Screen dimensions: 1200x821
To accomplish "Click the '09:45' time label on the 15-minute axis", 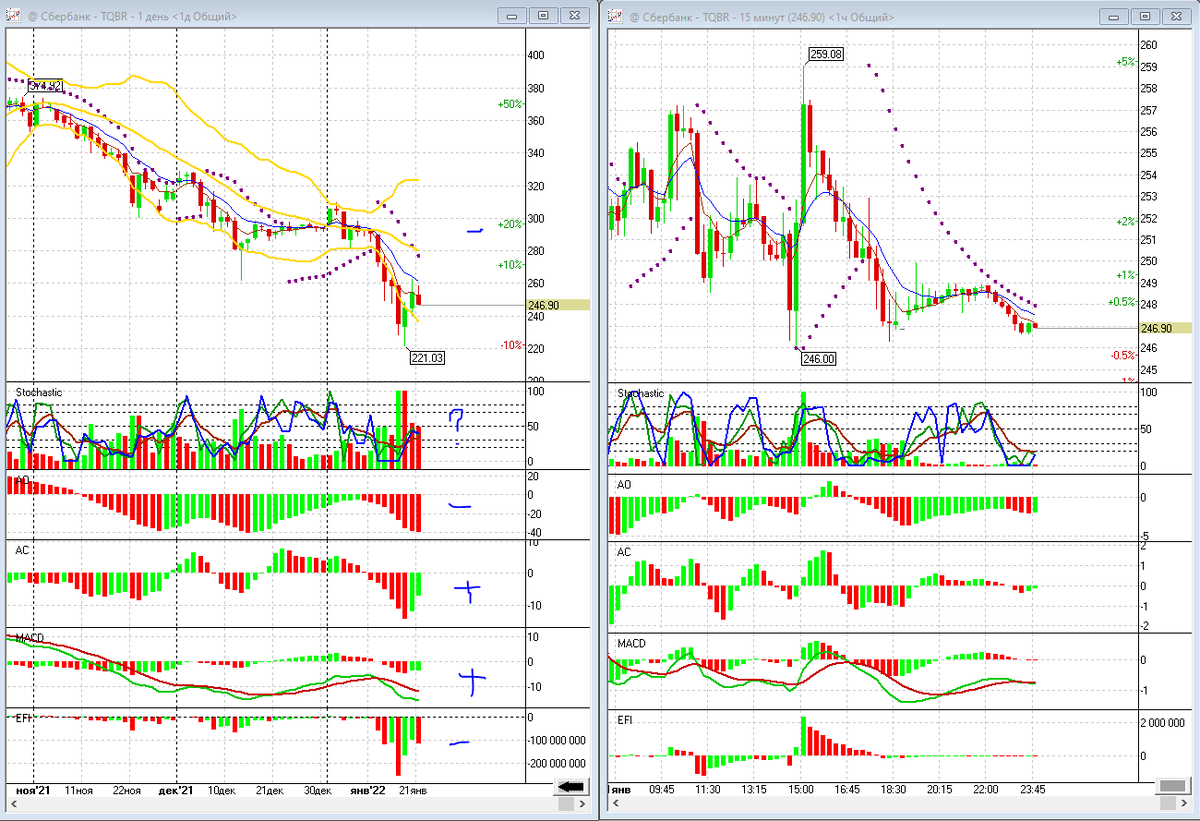I will point(662,790).
